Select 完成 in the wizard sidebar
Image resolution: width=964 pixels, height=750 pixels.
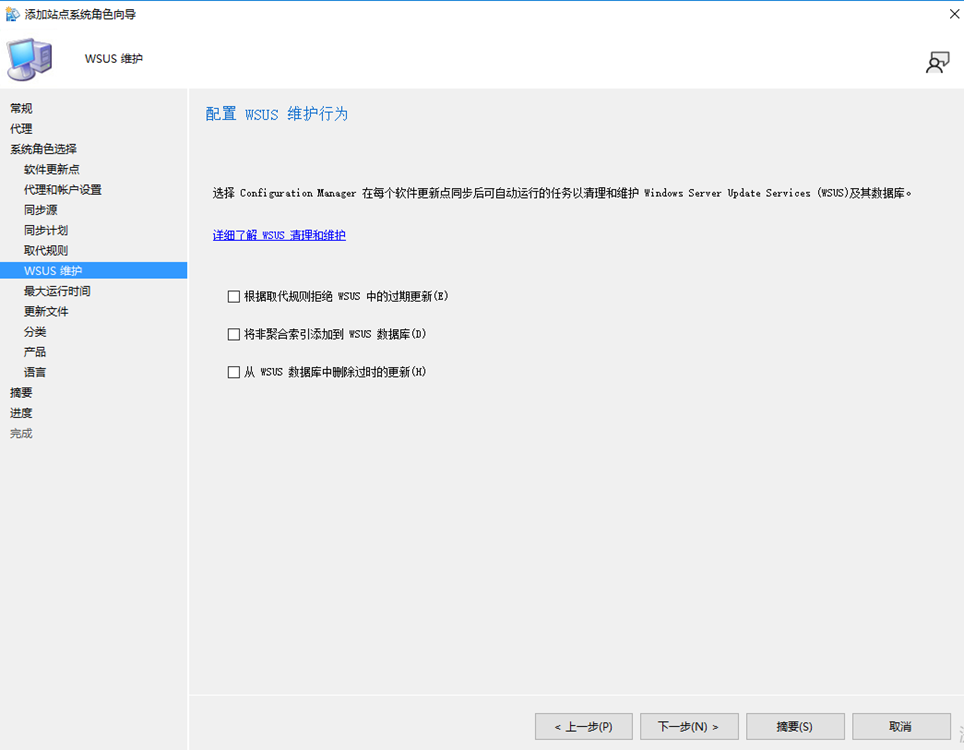click(22, 433)
